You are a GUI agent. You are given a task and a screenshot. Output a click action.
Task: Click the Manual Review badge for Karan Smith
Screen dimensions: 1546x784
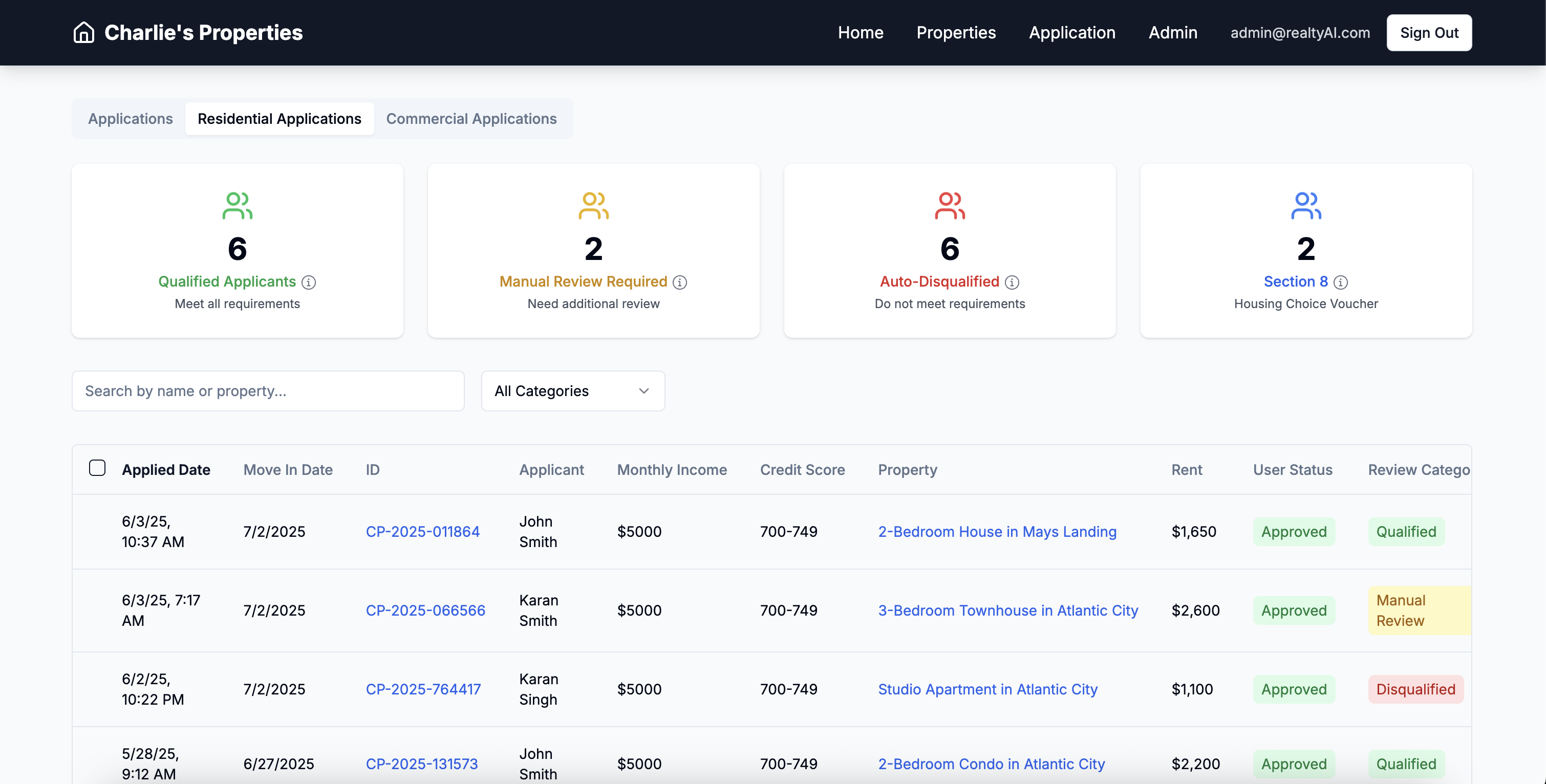(x=1419, y=610)
